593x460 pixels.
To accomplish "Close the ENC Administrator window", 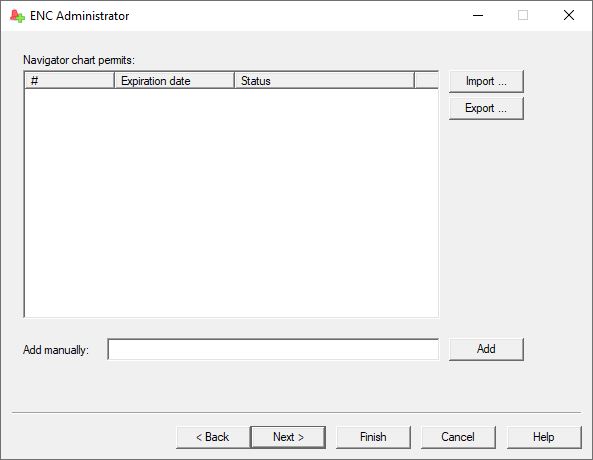I will click(569, 16).
